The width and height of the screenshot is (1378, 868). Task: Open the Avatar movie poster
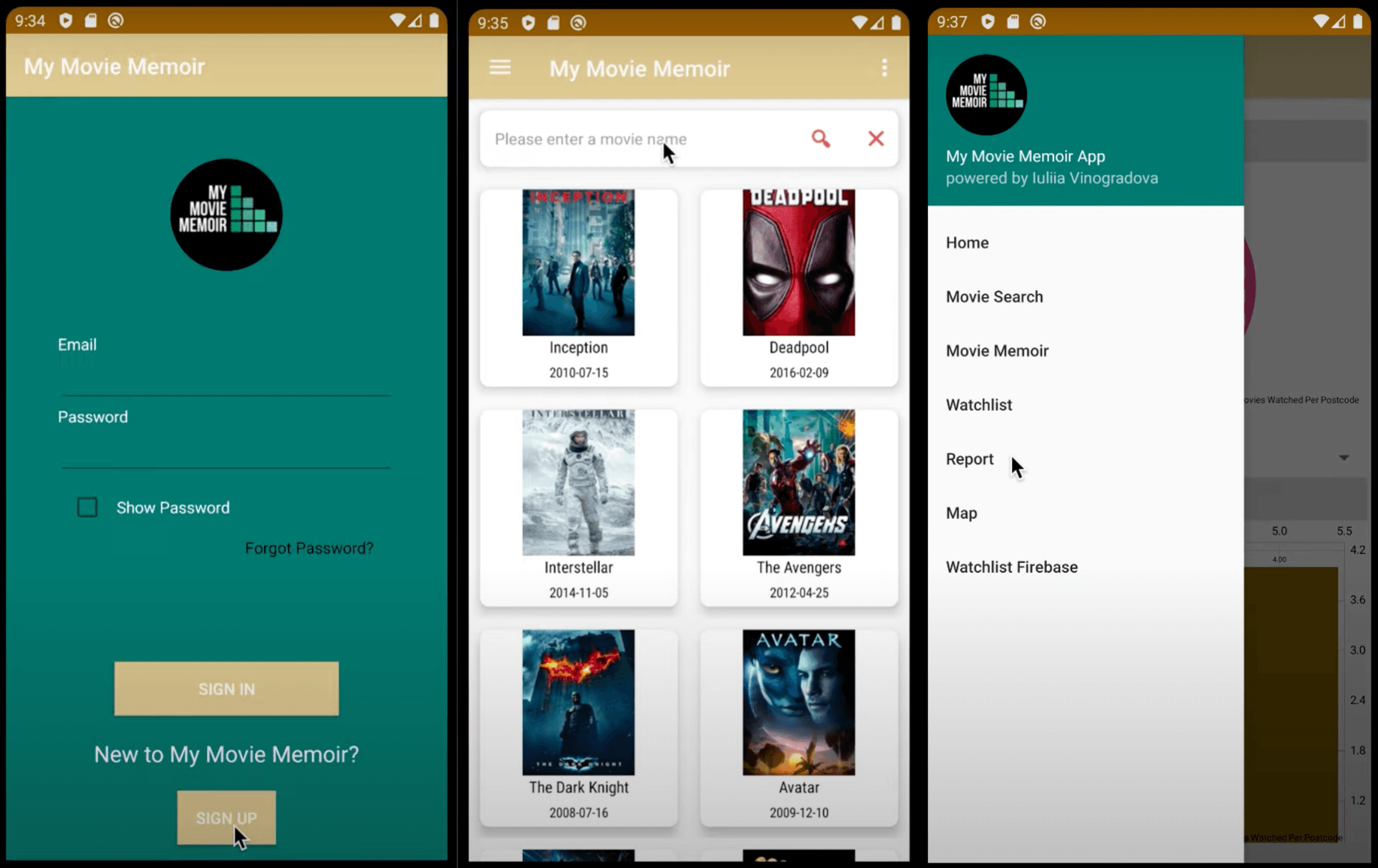point(799,702)
